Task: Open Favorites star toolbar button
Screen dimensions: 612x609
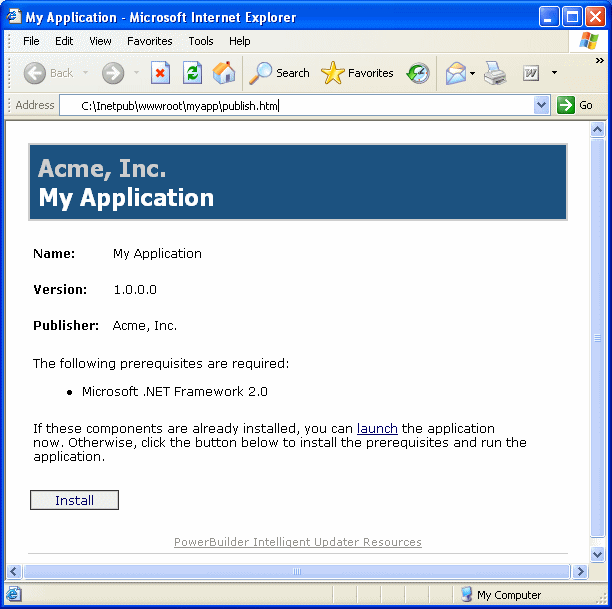Action: [357, 73]
